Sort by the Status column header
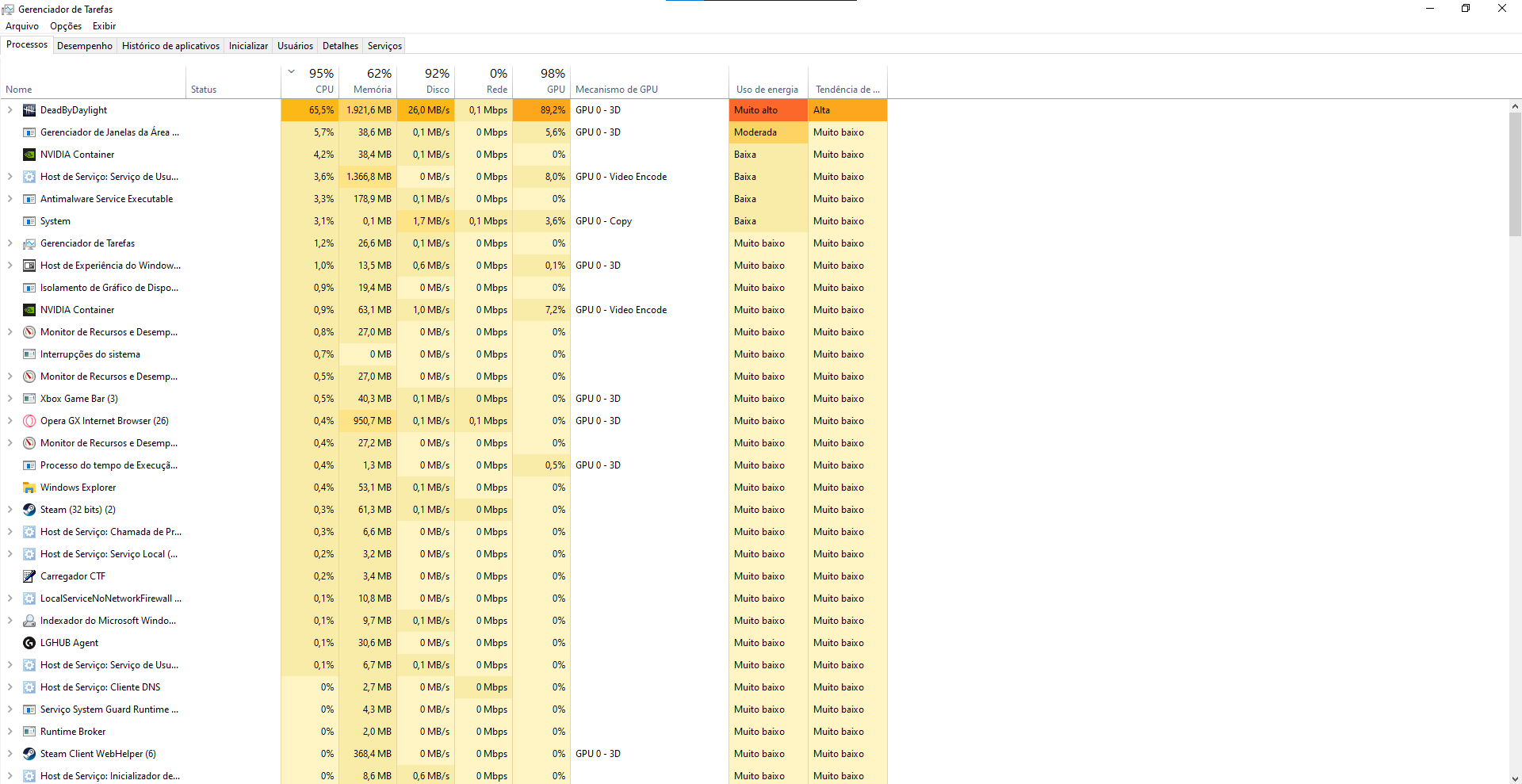 (x=234, y=82)
